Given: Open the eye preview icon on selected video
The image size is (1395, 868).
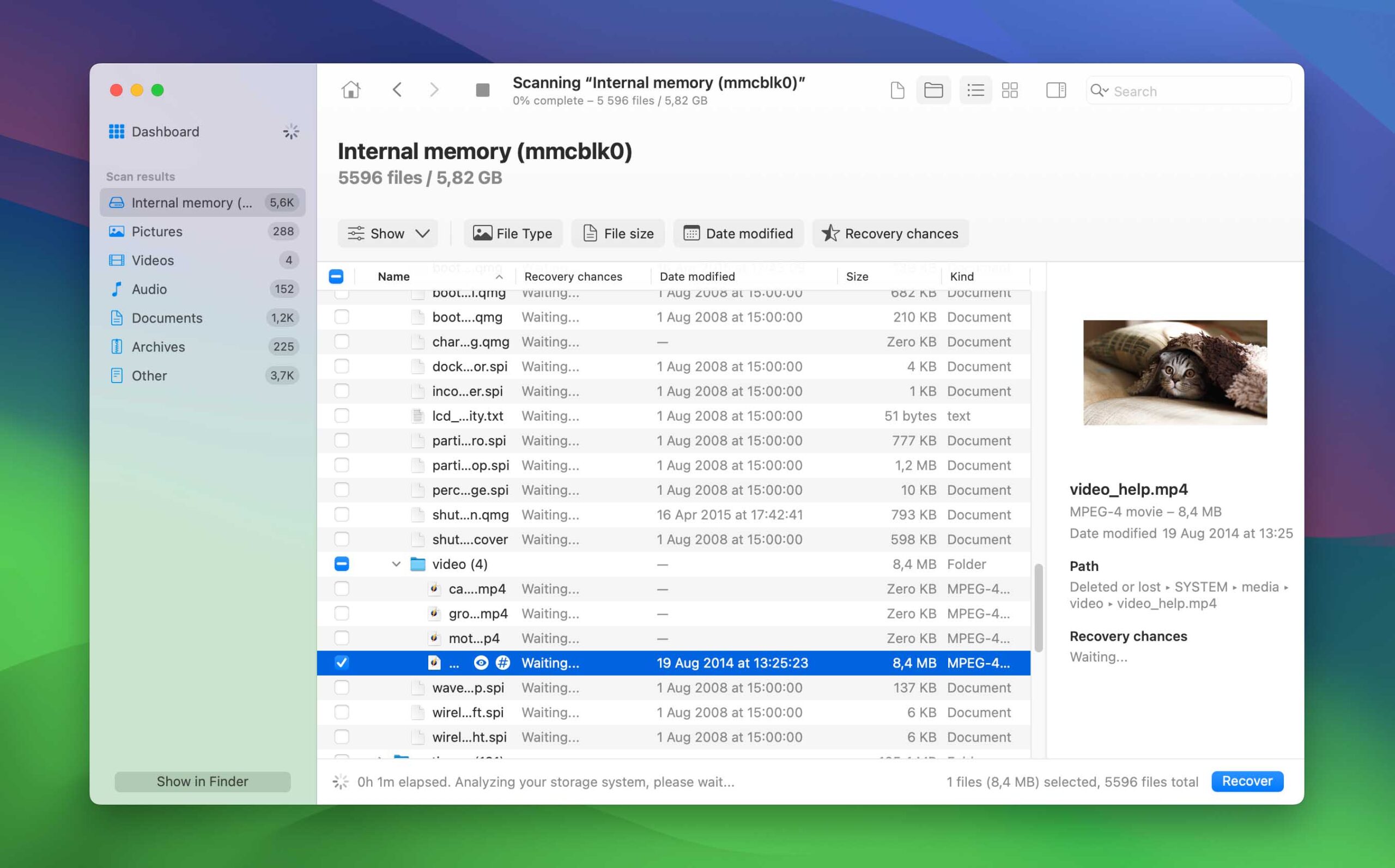Looking at the screenshot, I should click(480, 663).
